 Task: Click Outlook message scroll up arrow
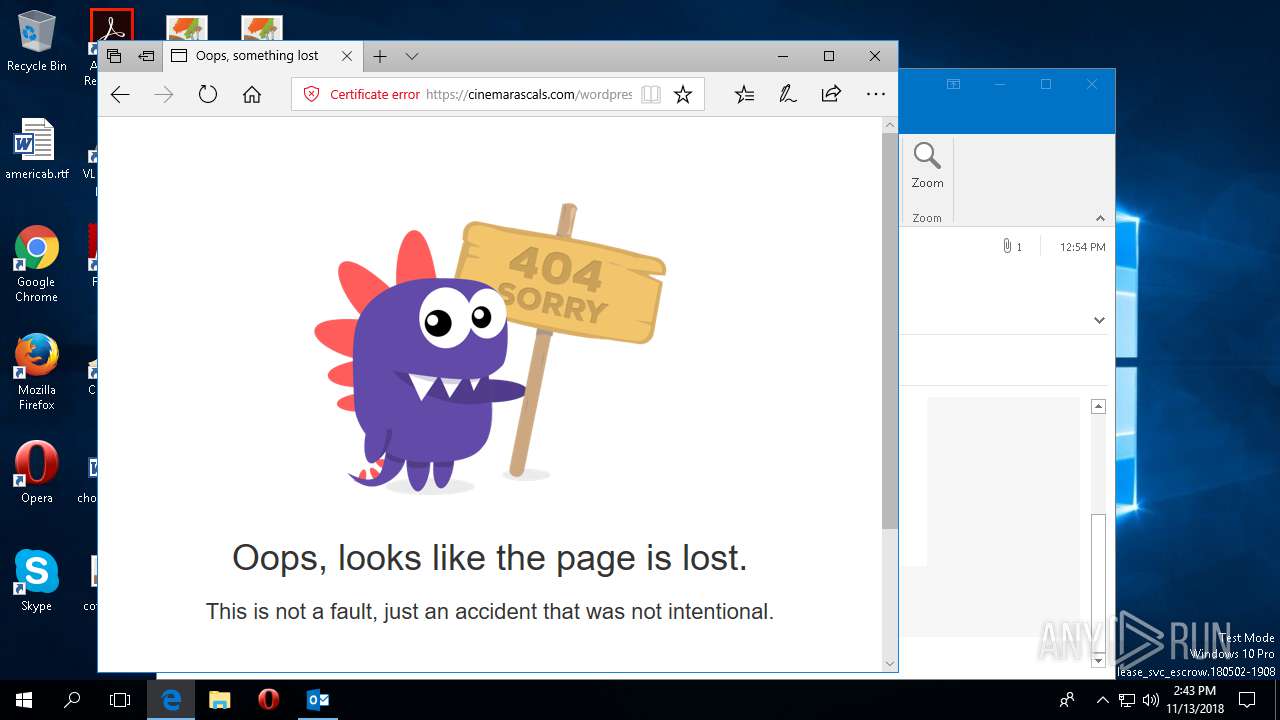click(x=1098, y=406)
